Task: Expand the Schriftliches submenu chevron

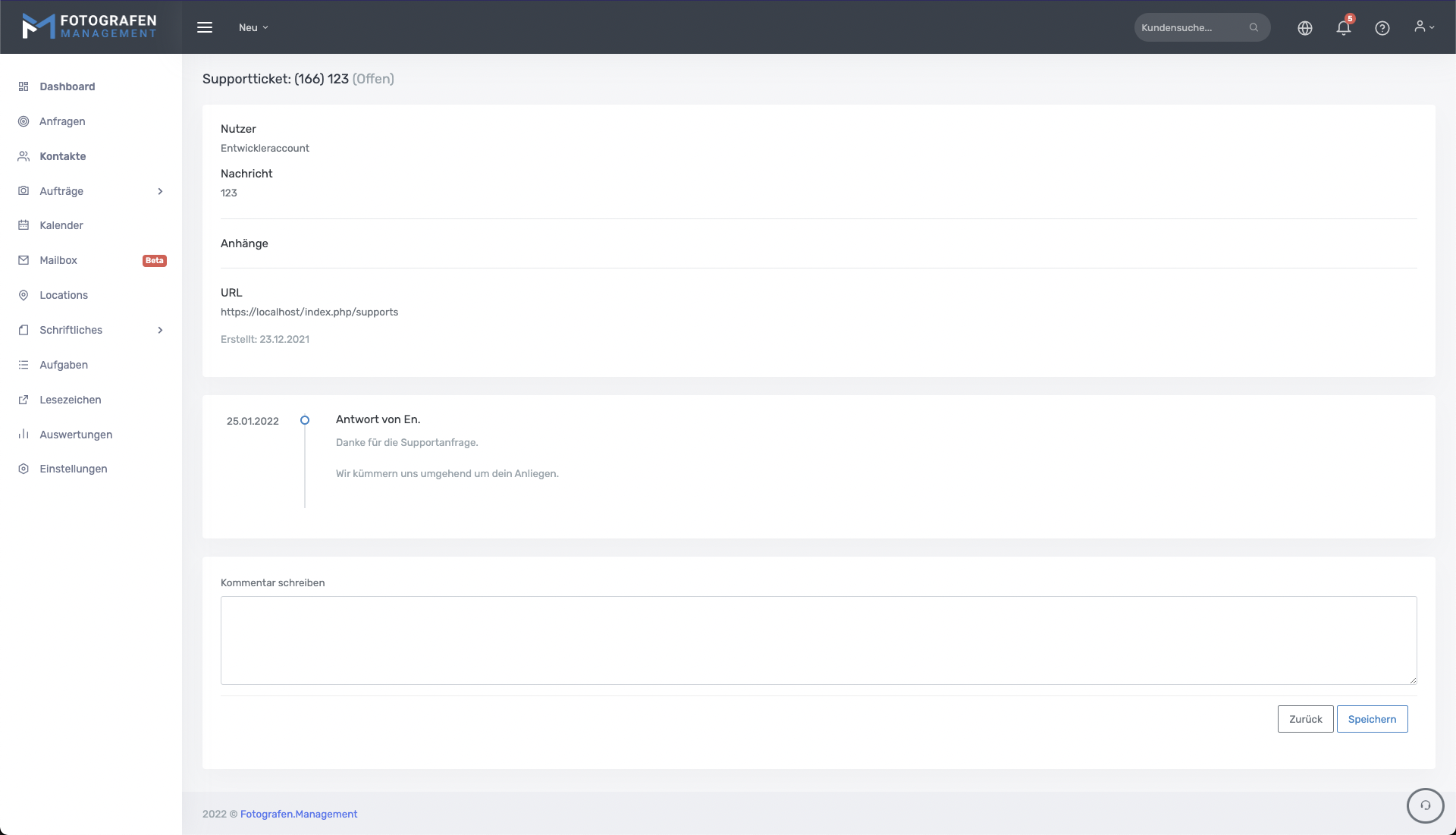Action: click(160, 330)
